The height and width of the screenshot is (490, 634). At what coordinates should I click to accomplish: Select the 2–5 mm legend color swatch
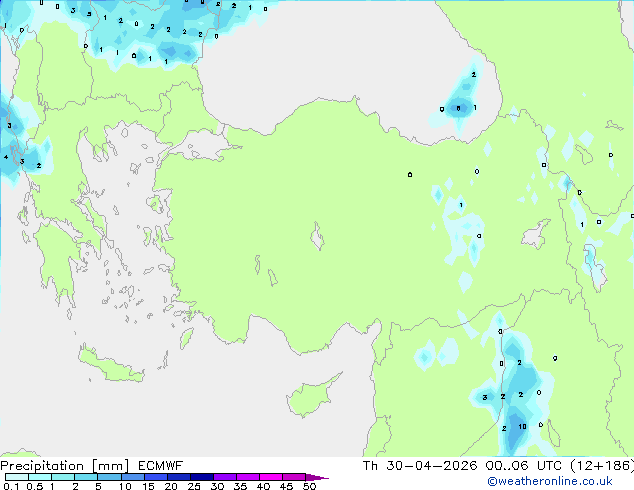[86, 477]
